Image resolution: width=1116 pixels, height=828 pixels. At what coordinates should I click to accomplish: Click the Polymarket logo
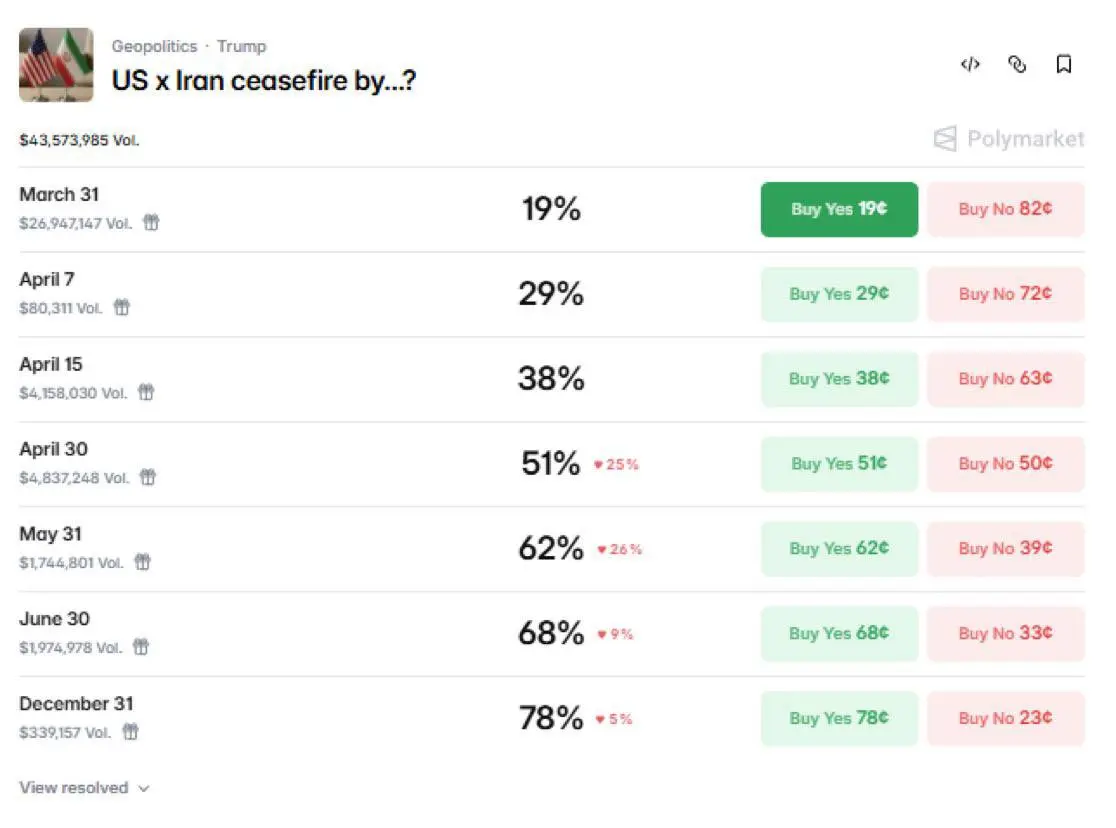point(1008,139)
